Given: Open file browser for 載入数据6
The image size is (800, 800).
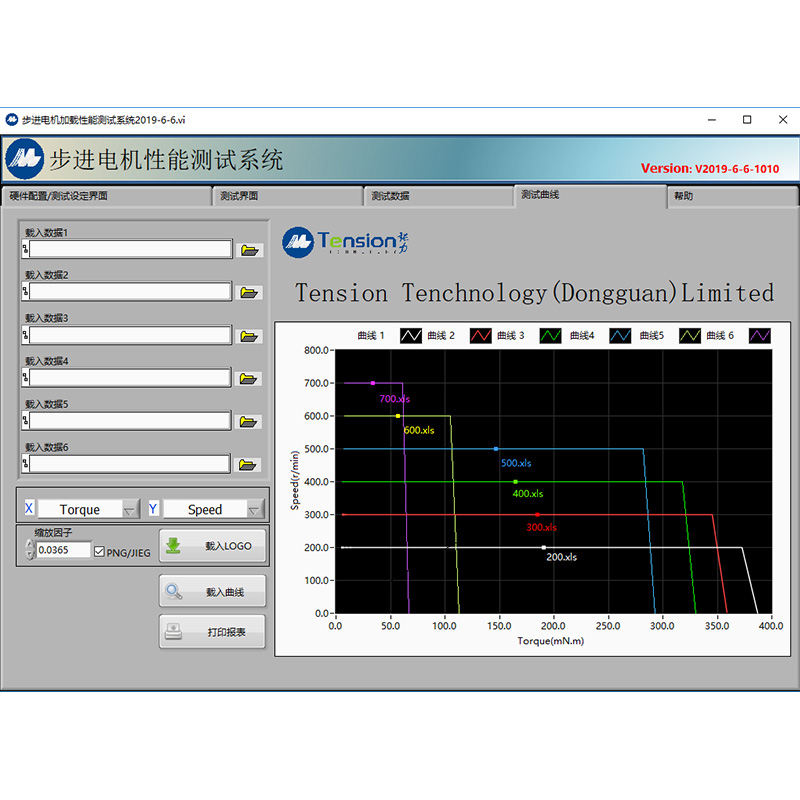Looking at the screenshot, I should [x=250, y=465].
